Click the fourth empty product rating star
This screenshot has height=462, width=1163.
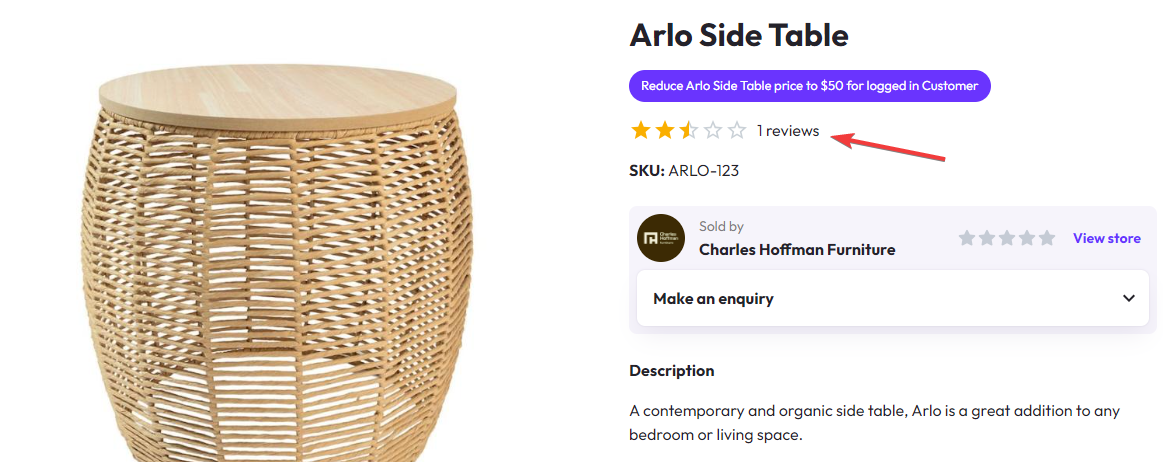coord(713,130)
